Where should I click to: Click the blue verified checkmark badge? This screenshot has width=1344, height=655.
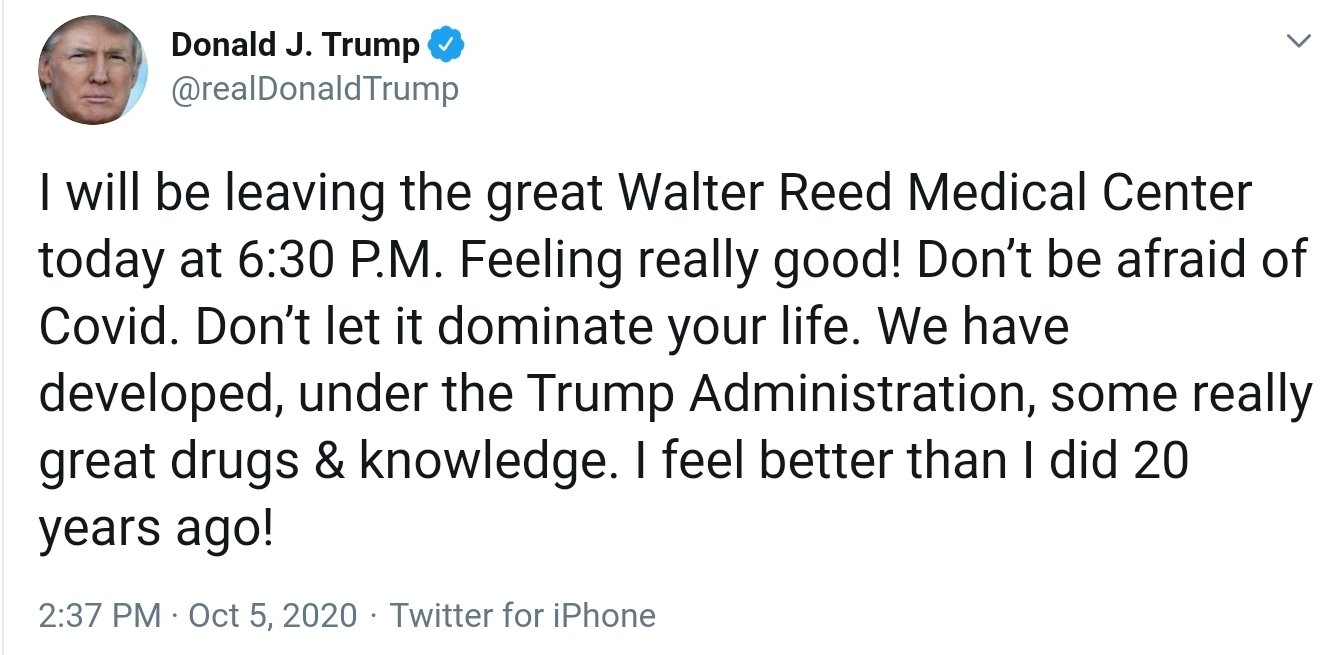(x=446, y=45)
